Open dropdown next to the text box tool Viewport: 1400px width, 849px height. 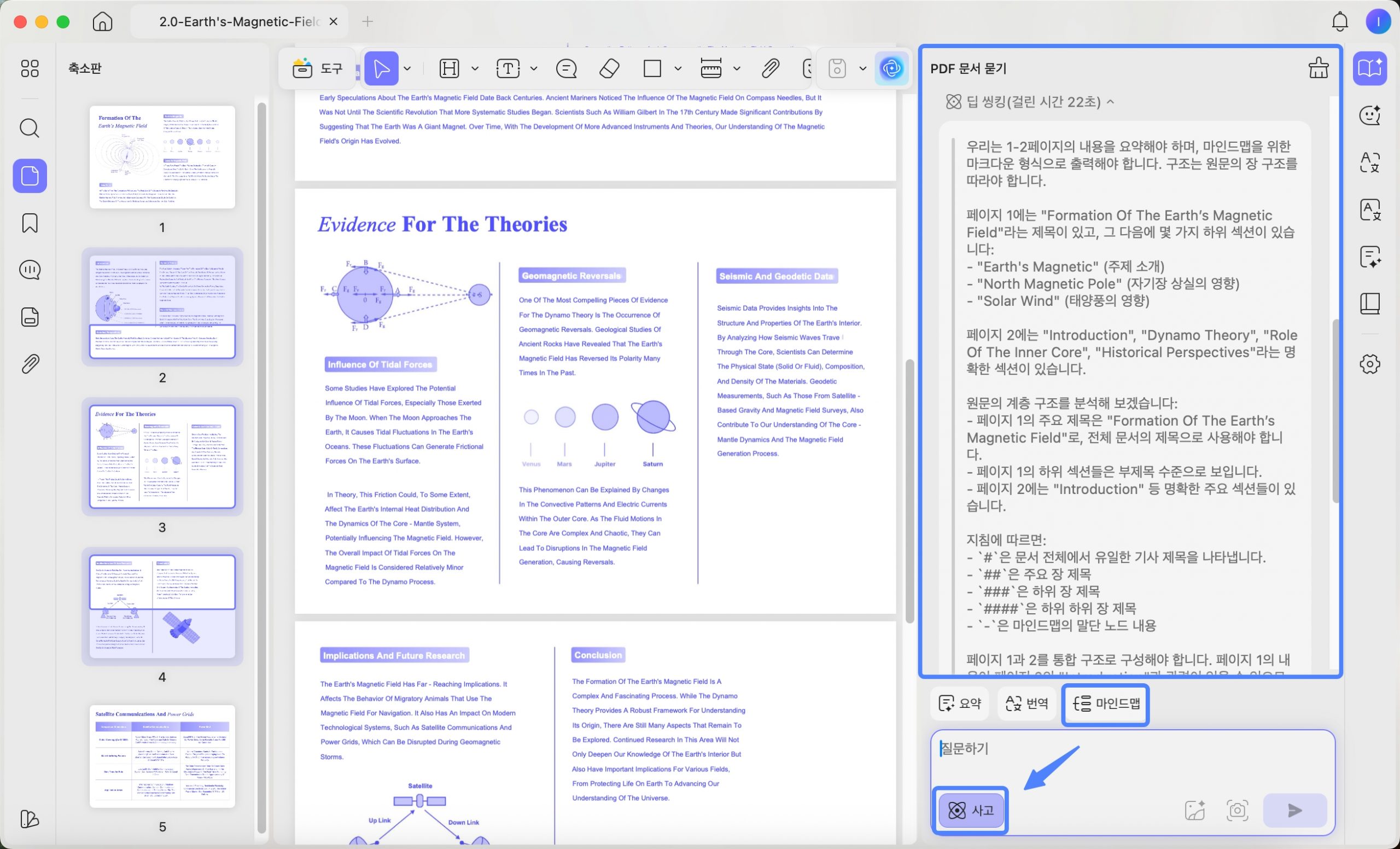534,69
